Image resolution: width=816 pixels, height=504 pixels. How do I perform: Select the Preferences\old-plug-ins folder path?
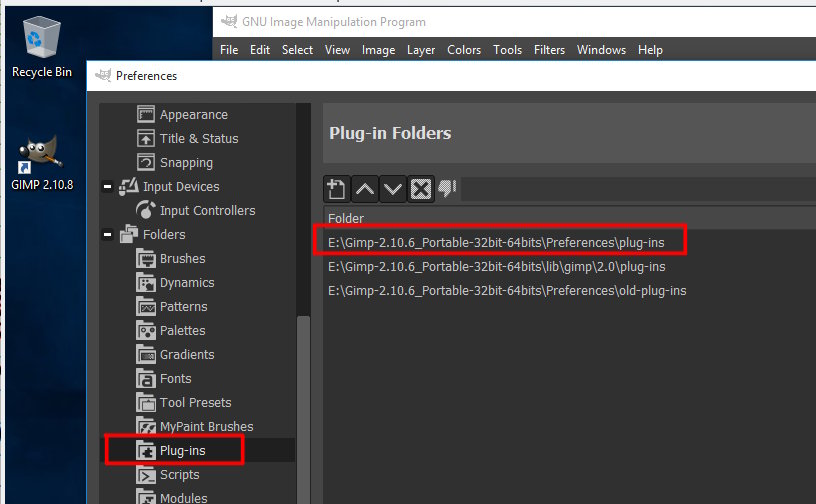click(x=507, y=291)
